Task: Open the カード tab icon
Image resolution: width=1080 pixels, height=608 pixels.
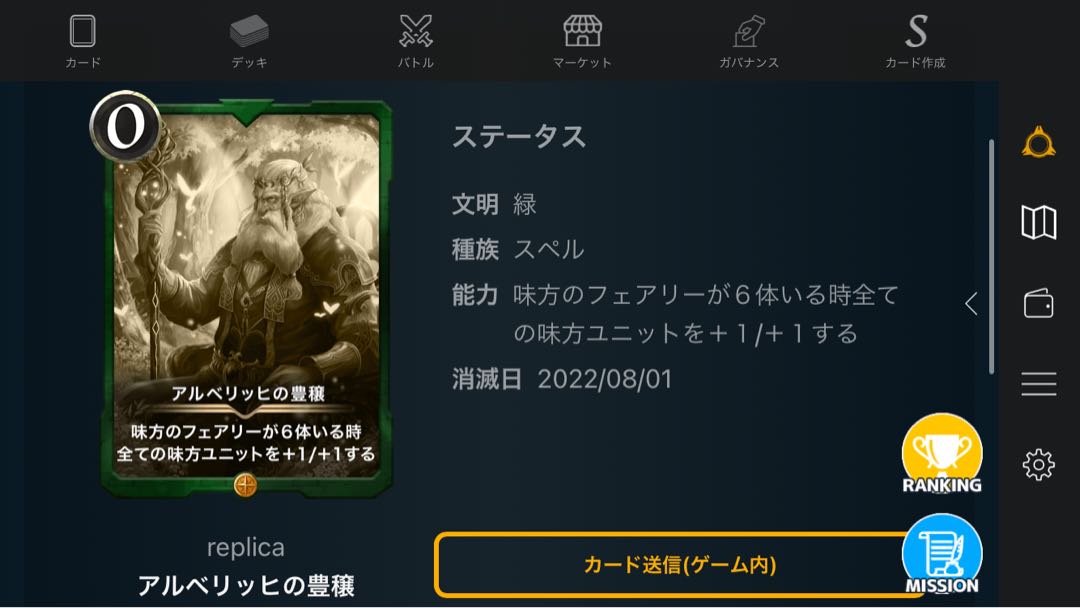Action: (x=83, y=31)
